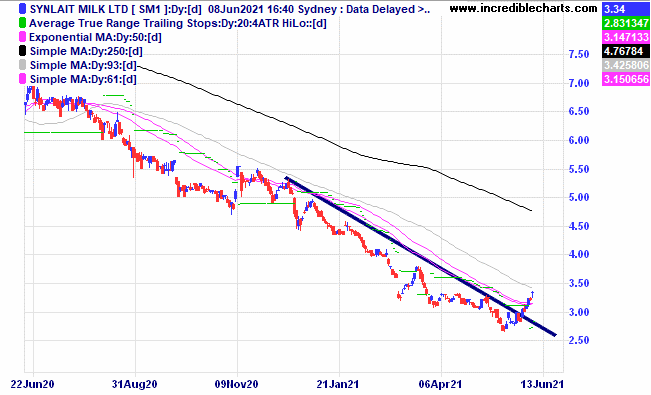Click the grey 3.425806 value box

click(x=626, y=65)
